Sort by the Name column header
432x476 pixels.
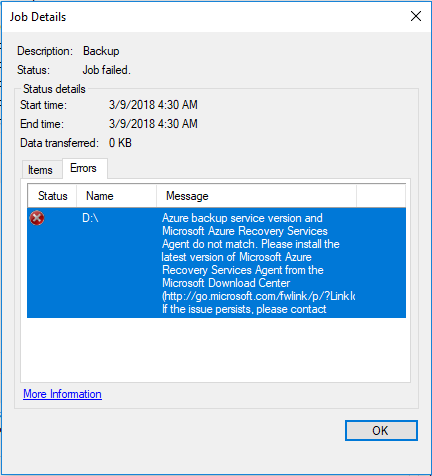116,196
